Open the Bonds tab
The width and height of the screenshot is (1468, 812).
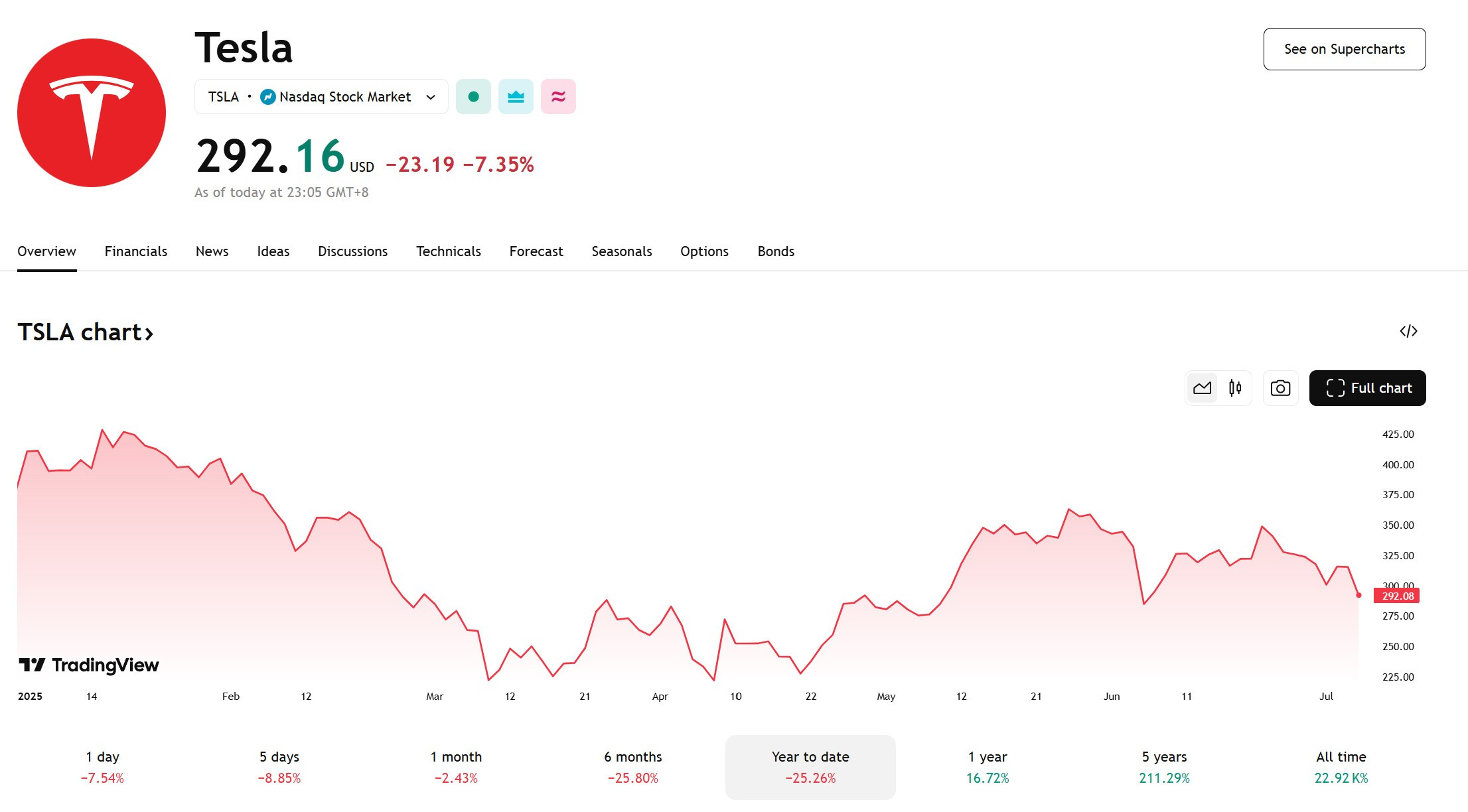pos(776,251)
